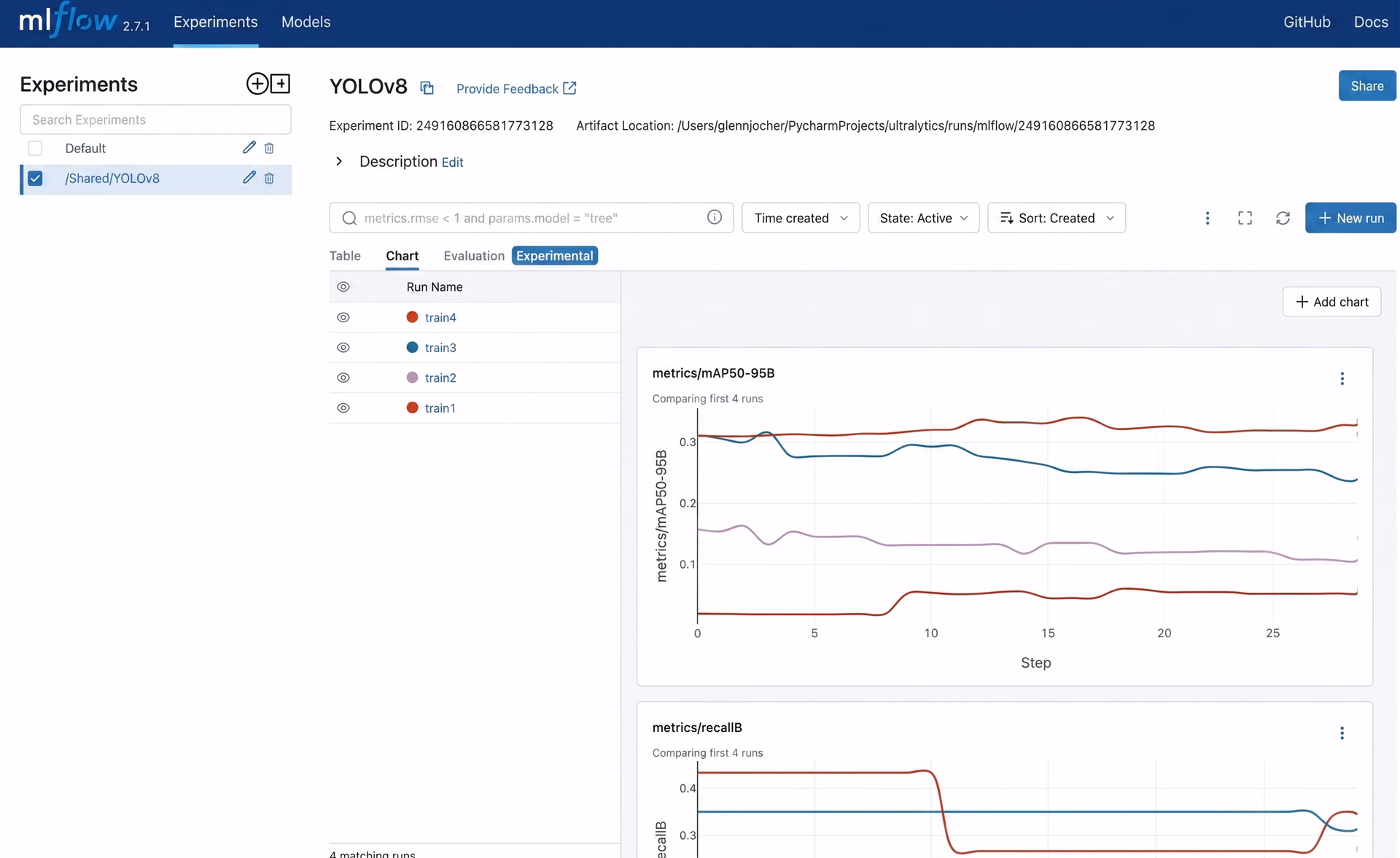Go to the Experiments top navigation tab
The image size is (1400, 858).
(x=216, y=22)
